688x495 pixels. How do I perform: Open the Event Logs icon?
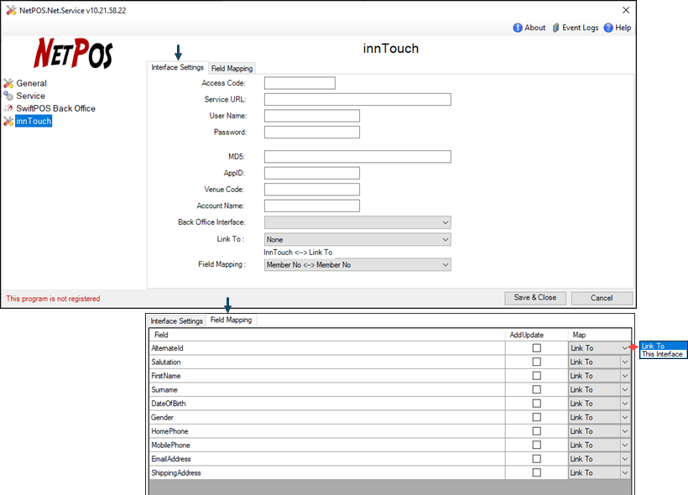point(555,28)
